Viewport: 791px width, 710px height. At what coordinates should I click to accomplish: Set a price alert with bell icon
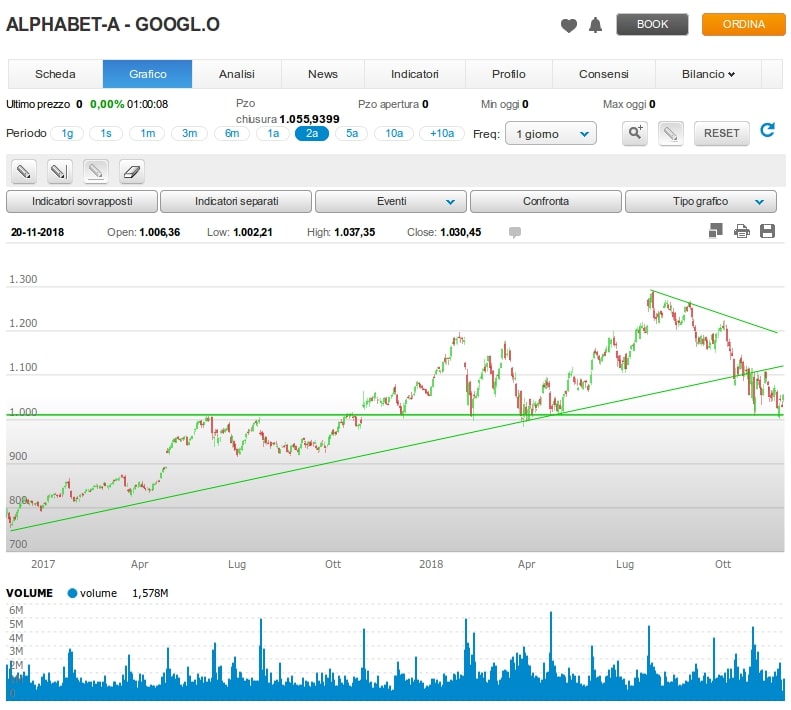pos(595,25)
